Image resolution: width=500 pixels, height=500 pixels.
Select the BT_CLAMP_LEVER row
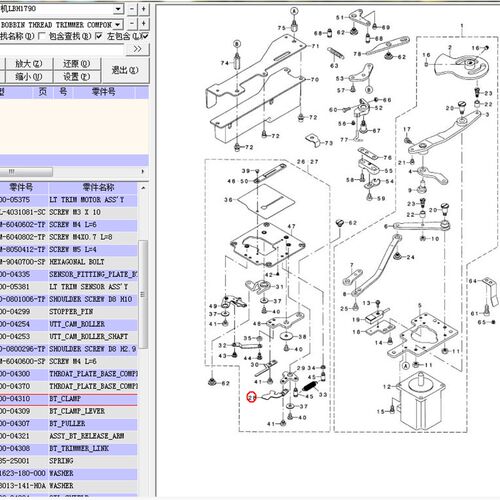click(x=68, y=411)
